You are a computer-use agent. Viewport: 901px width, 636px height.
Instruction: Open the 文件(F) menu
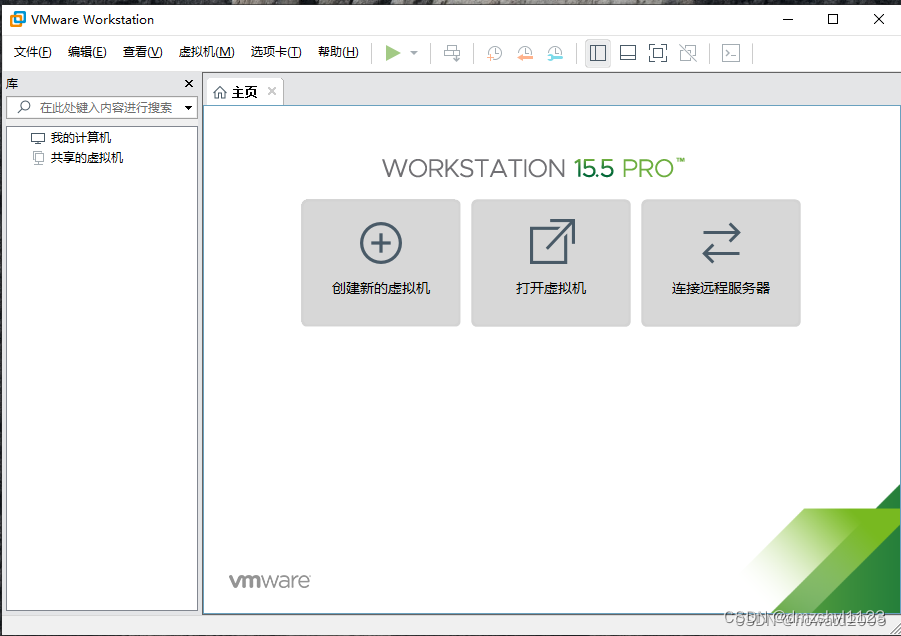33,52
